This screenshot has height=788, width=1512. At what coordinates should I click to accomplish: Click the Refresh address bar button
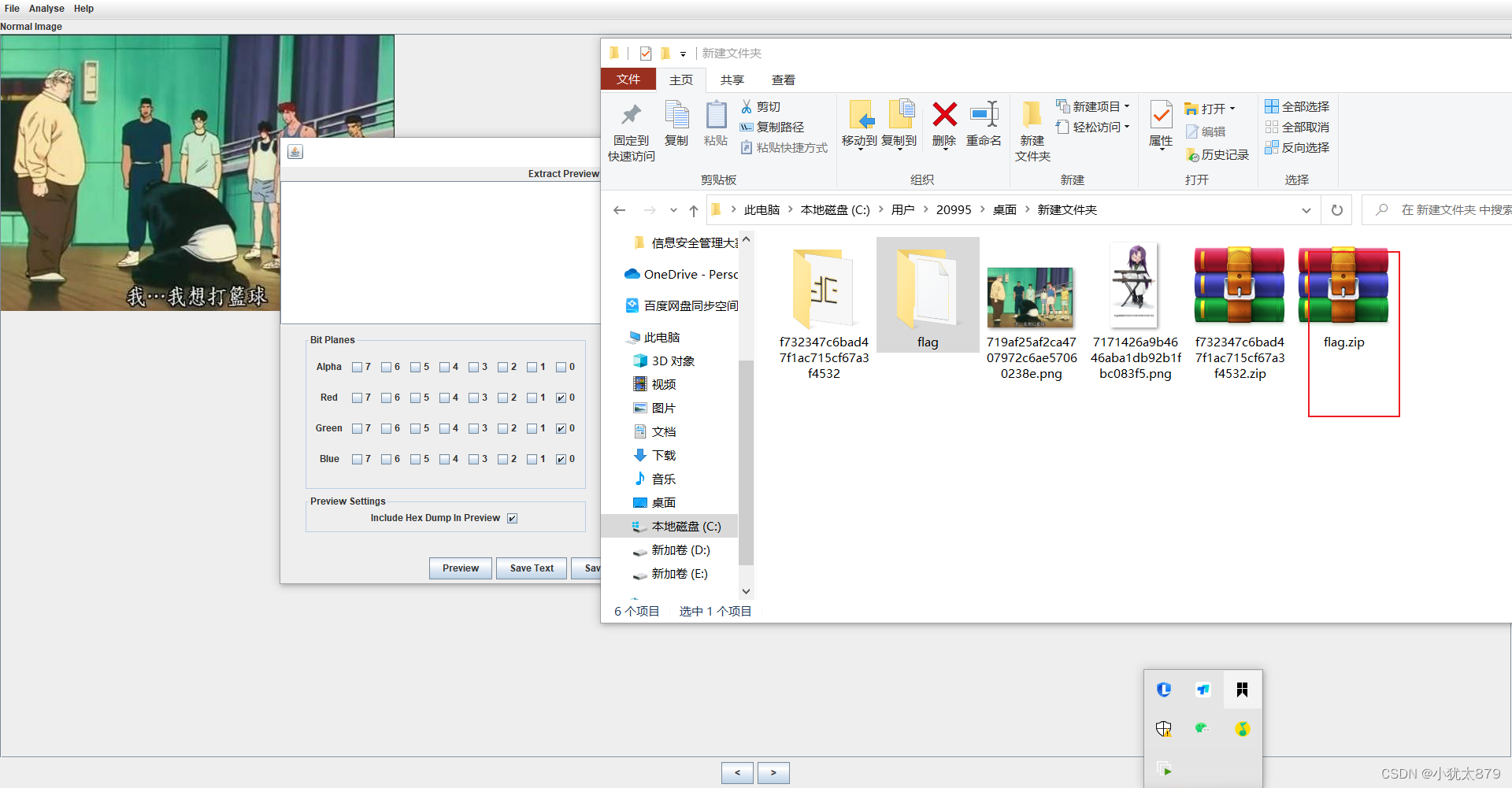1336,210
